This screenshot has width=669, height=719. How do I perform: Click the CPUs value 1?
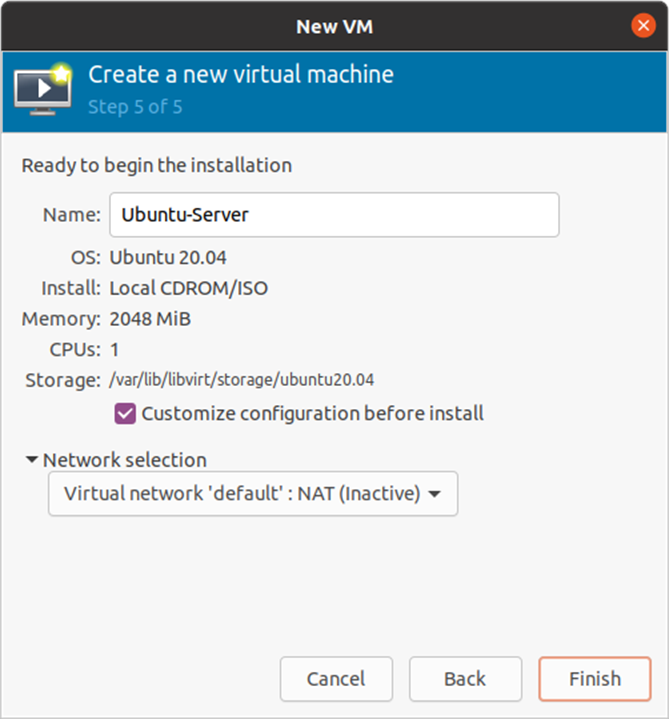(115, 350)
